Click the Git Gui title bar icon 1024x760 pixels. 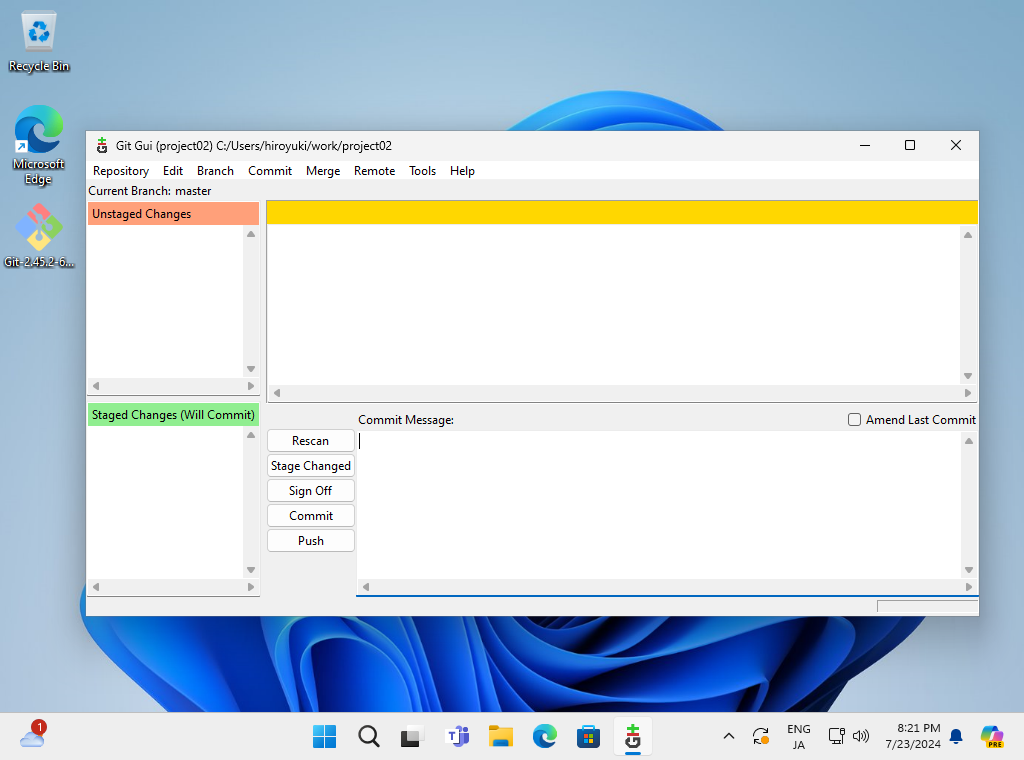[x=102, y=145]
